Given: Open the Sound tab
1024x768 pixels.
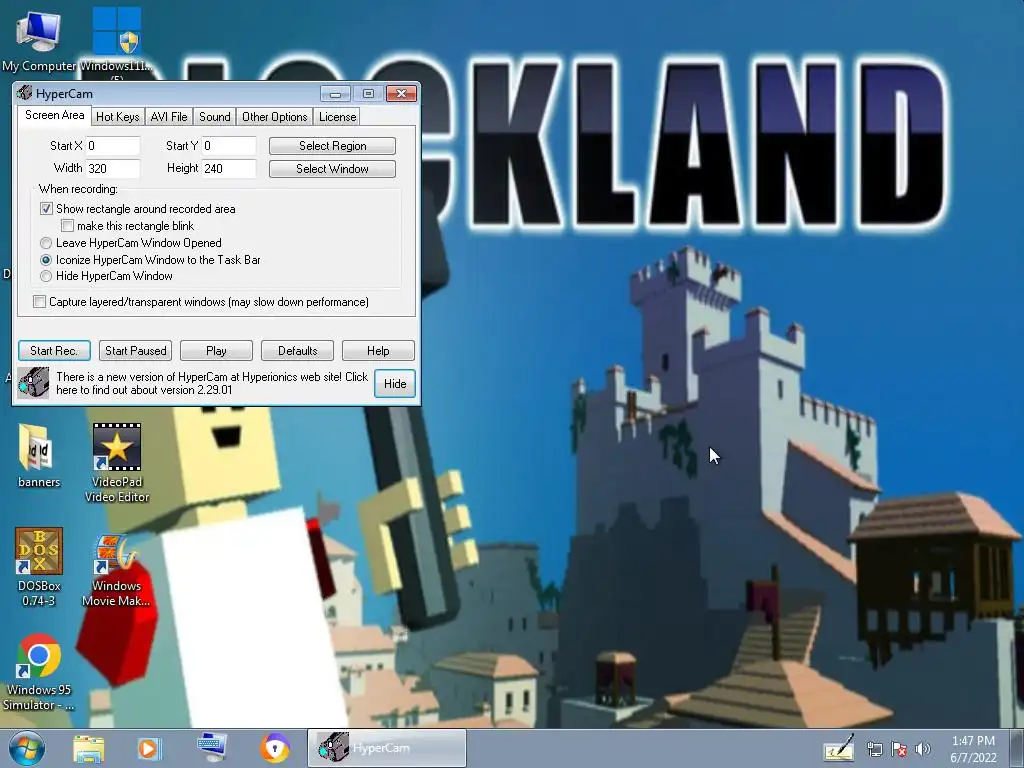Looking at the screenshot, I should pyautogui.click(x=214, y=117).
